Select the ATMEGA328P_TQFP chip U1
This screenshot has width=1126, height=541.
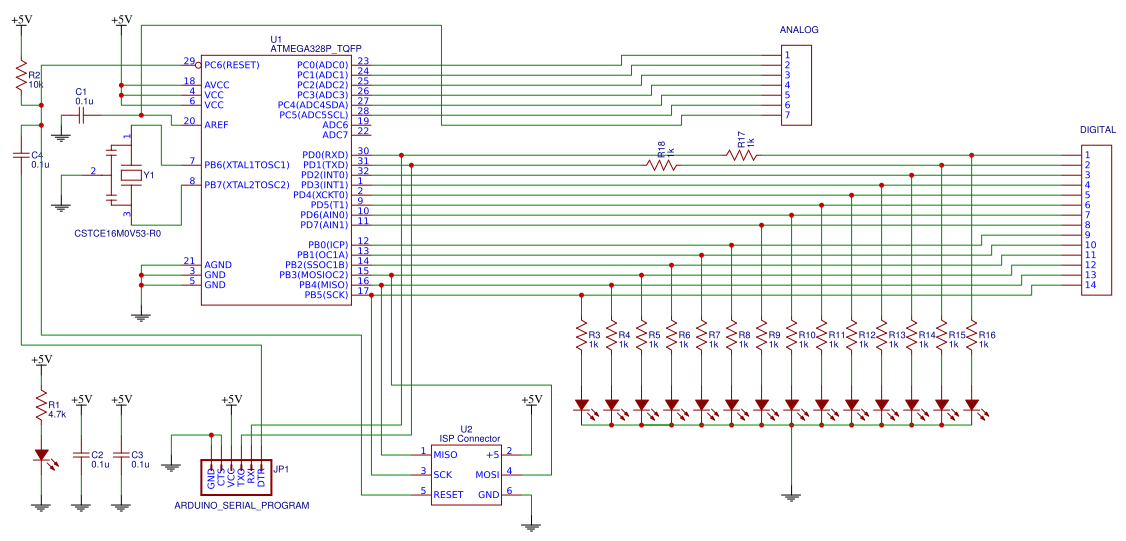(276, 180)
